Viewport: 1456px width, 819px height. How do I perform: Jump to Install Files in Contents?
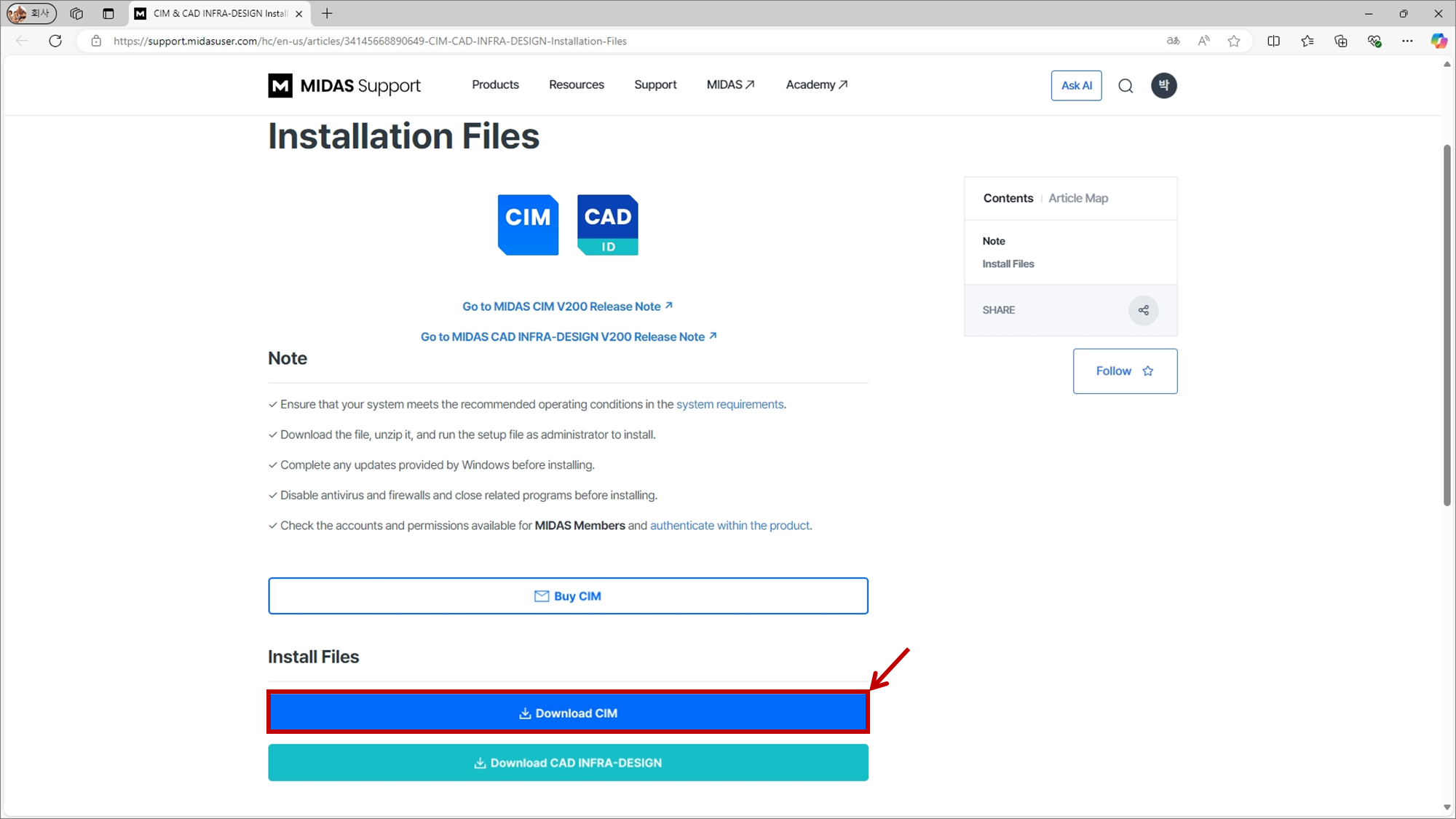1008,264
